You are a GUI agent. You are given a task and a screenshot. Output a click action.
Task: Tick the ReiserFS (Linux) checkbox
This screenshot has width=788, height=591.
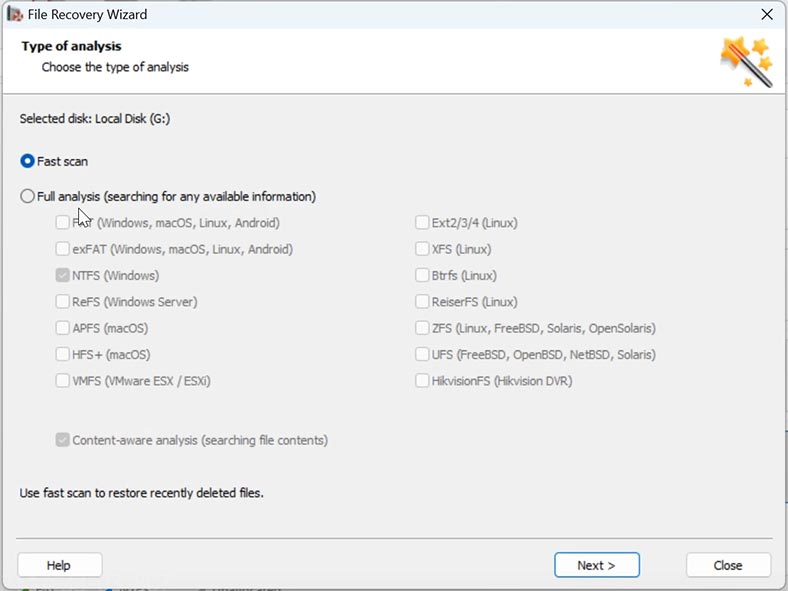(x=422, y=302)
